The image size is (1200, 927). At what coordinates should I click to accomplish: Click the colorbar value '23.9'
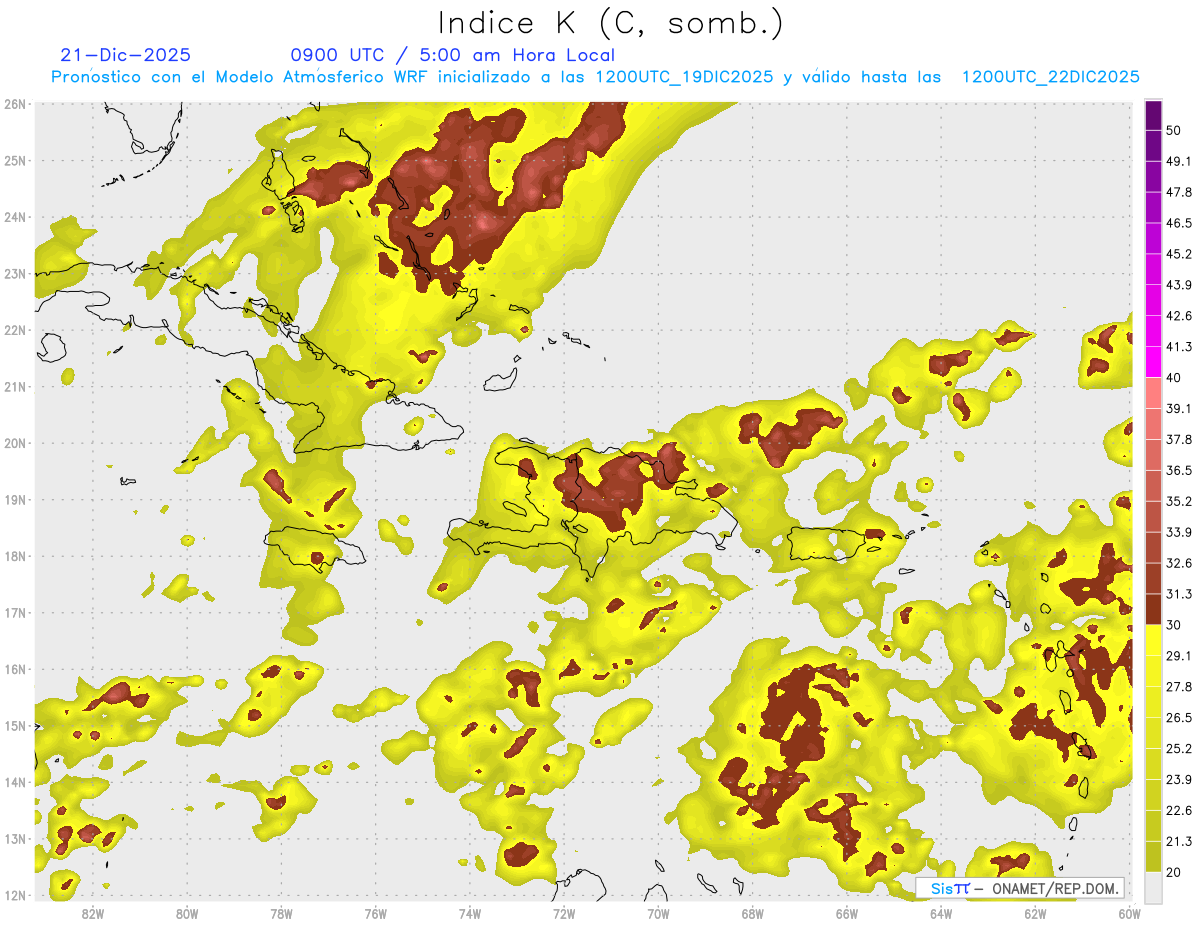[x=1178, y=780]
